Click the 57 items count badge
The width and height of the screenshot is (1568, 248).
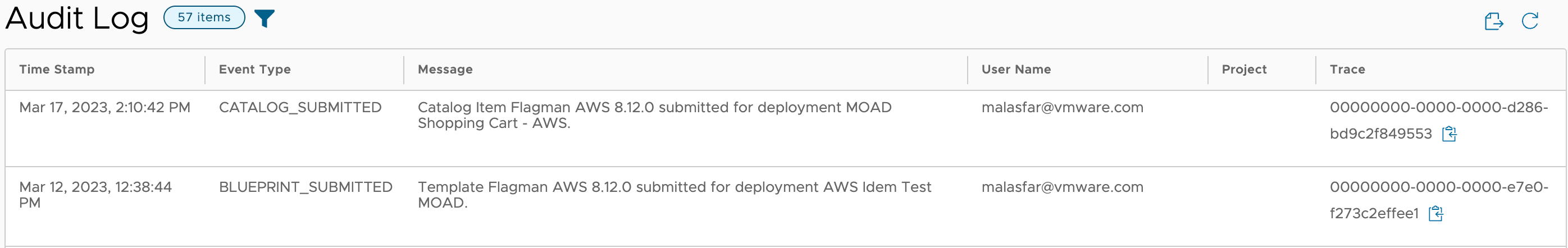(x=204, y=17)
